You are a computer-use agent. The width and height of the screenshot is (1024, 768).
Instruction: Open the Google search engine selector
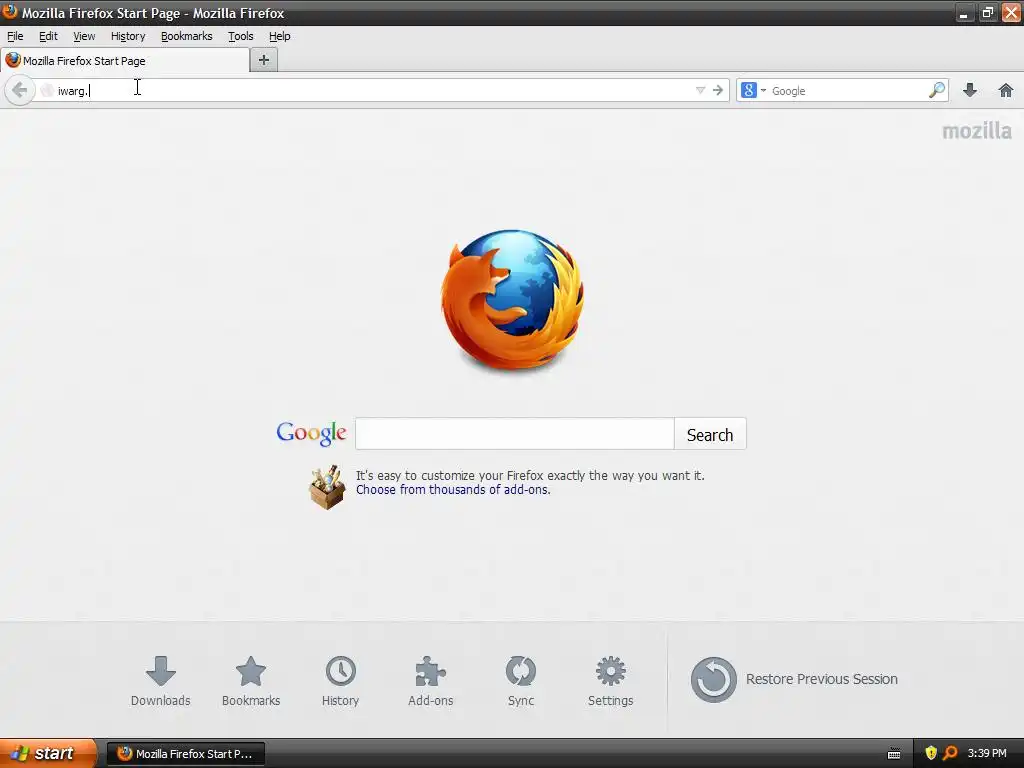click(x=753, y=90)
